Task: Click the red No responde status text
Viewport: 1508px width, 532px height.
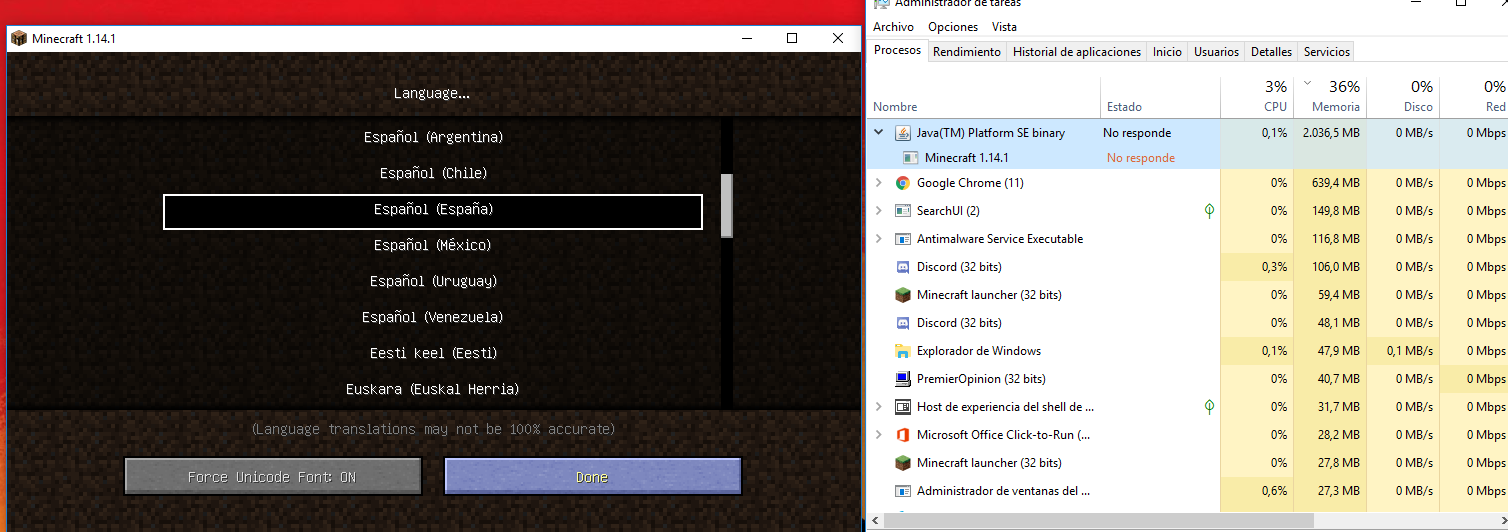Action: 1140,158
